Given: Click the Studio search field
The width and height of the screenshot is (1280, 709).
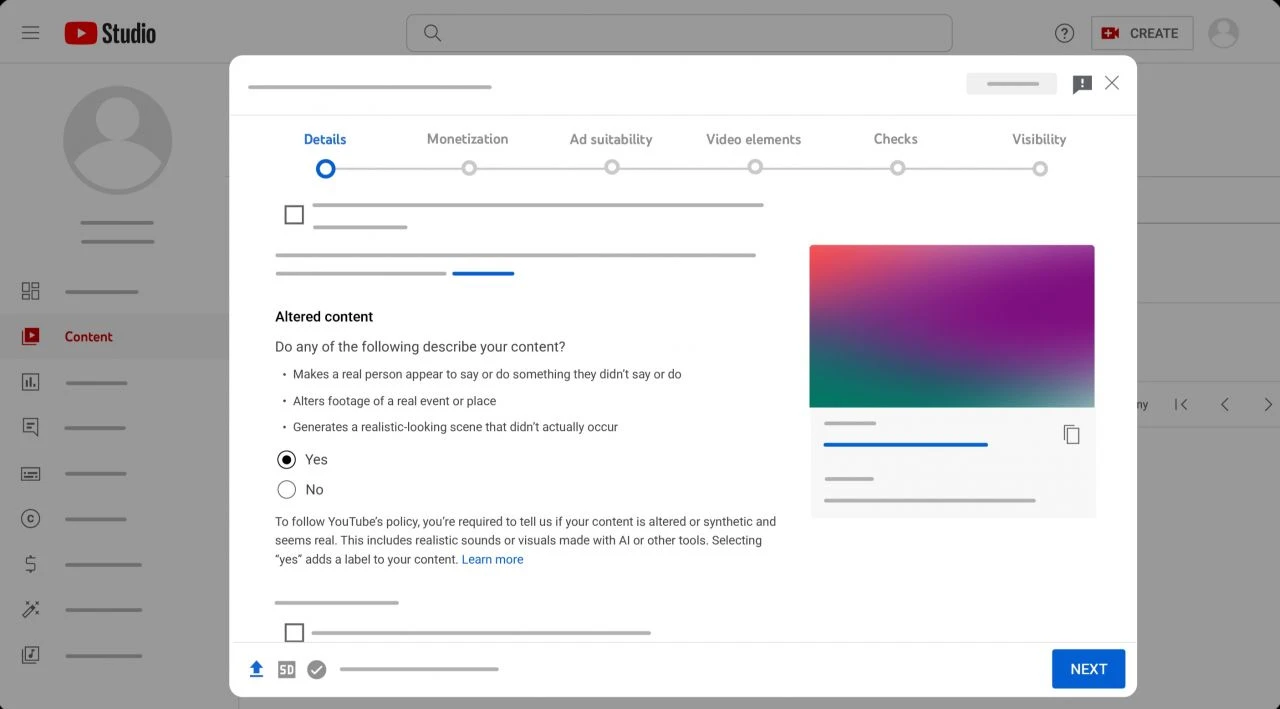Looking at the screenshot, I should coord(679,32).
